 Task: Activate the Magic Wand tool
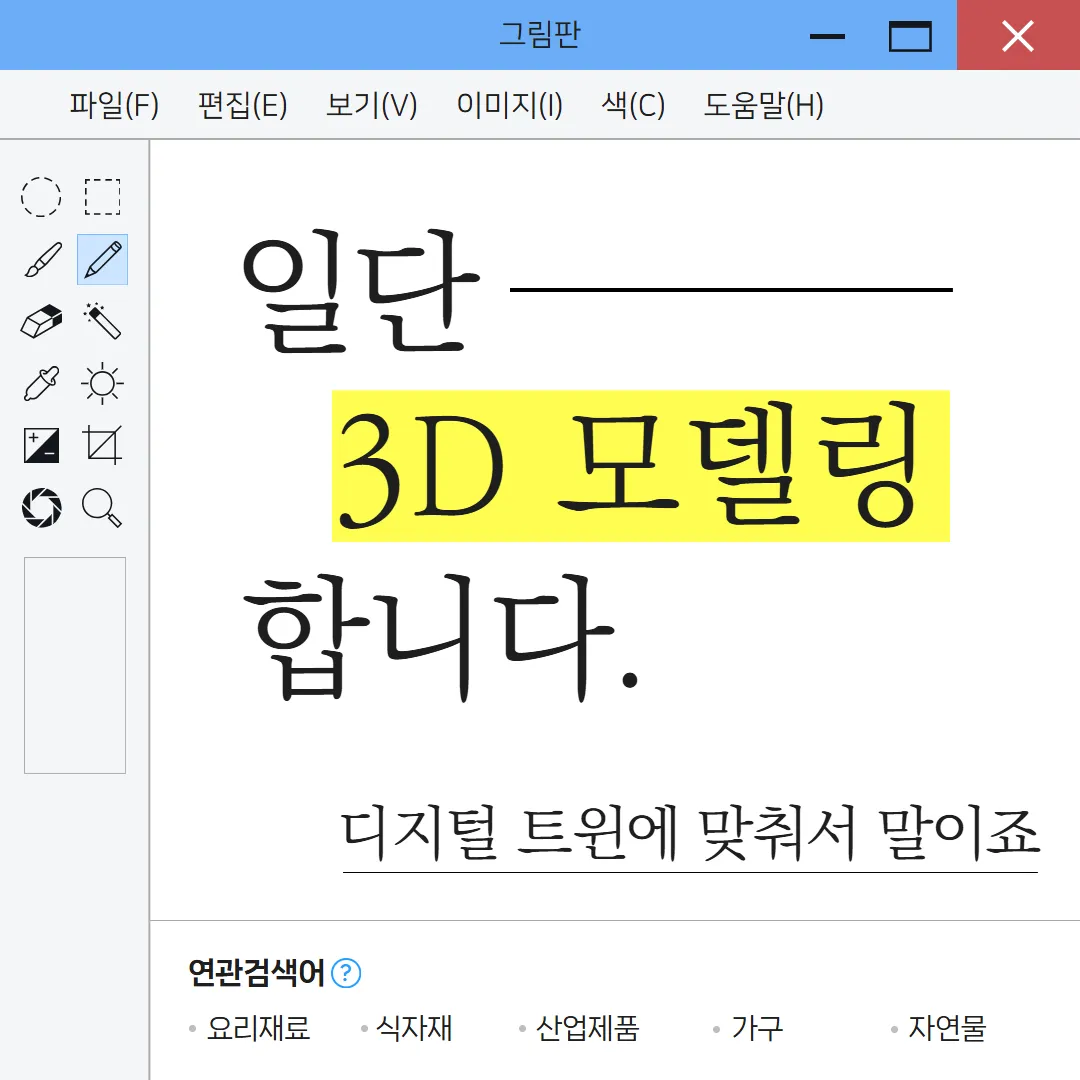point(102,321)
